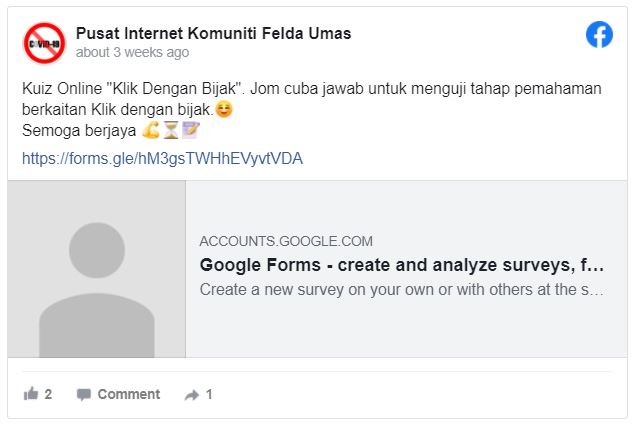Open the "about 3 weeks ago" timestamp
The width and height of the screenshot is (636, 425).
(132, 52)
